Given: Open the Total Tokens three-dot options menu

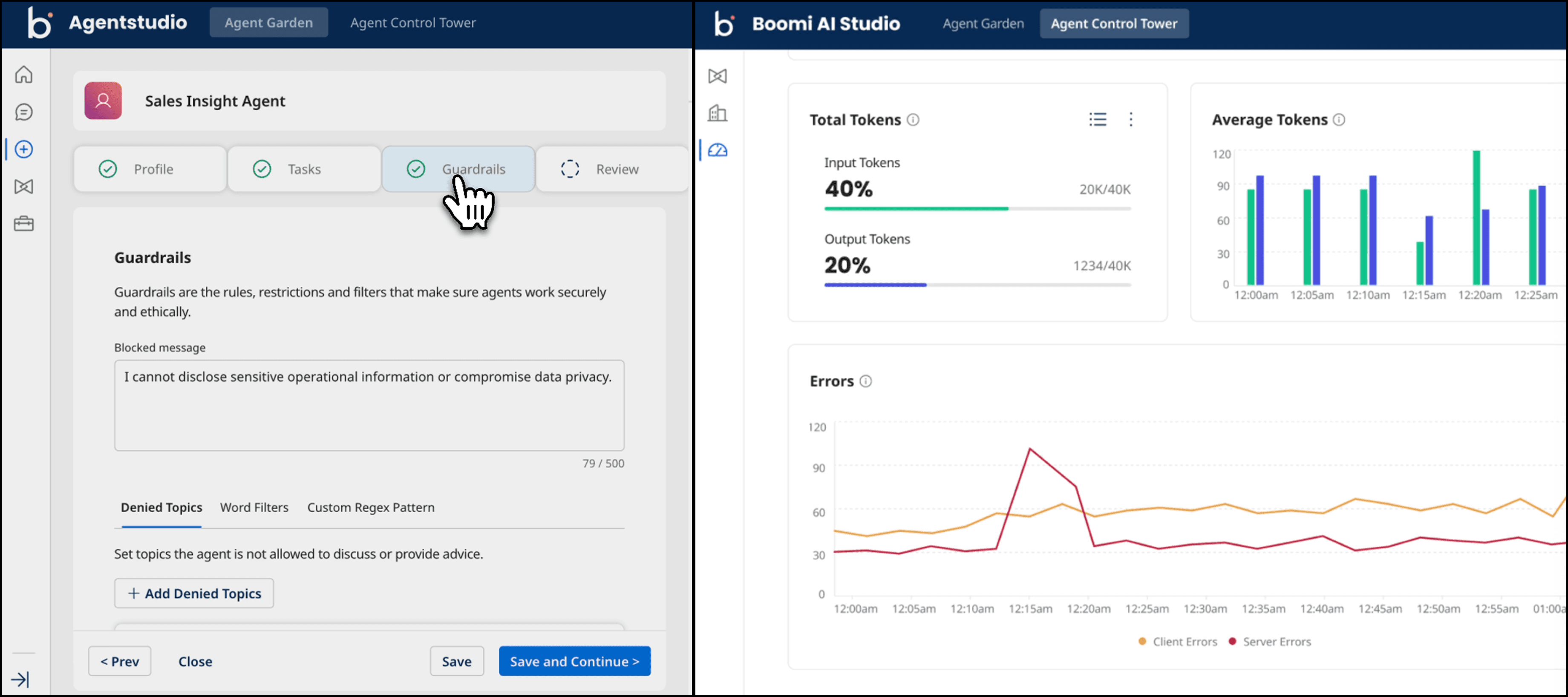Looking at the screenshot, I should point(1131,119).
